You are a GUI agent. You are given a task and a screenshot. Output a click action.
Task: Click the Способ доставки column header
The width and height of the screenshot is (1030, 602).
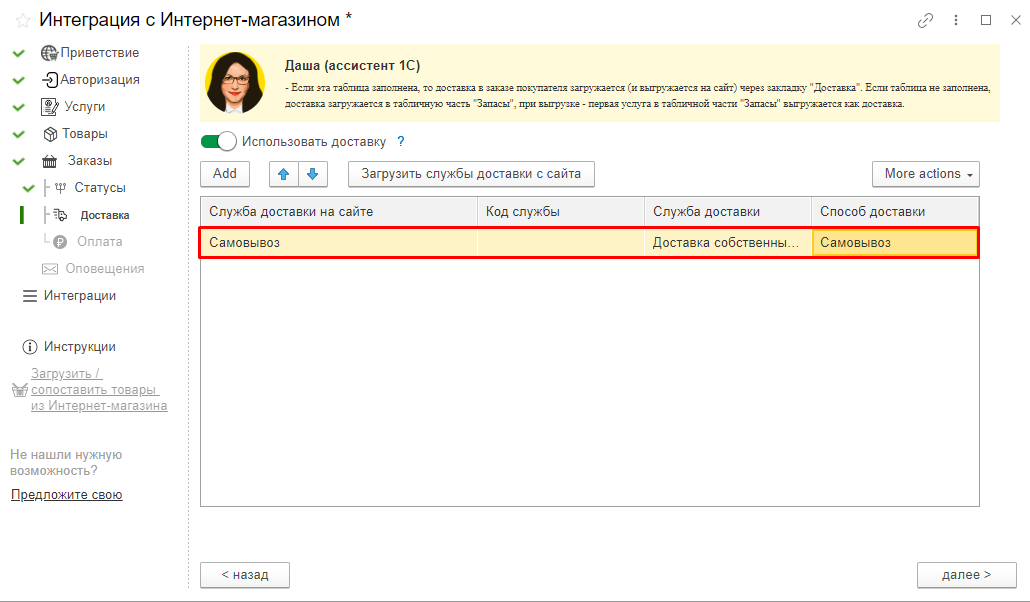pyautogui.click(x=895, y=212)
